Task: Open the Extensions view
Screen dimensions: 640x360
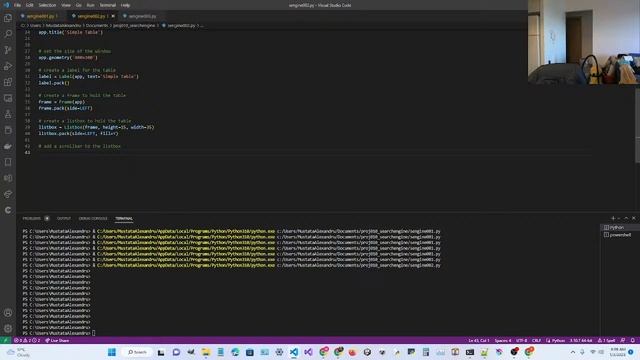Action: coord(8,82)
